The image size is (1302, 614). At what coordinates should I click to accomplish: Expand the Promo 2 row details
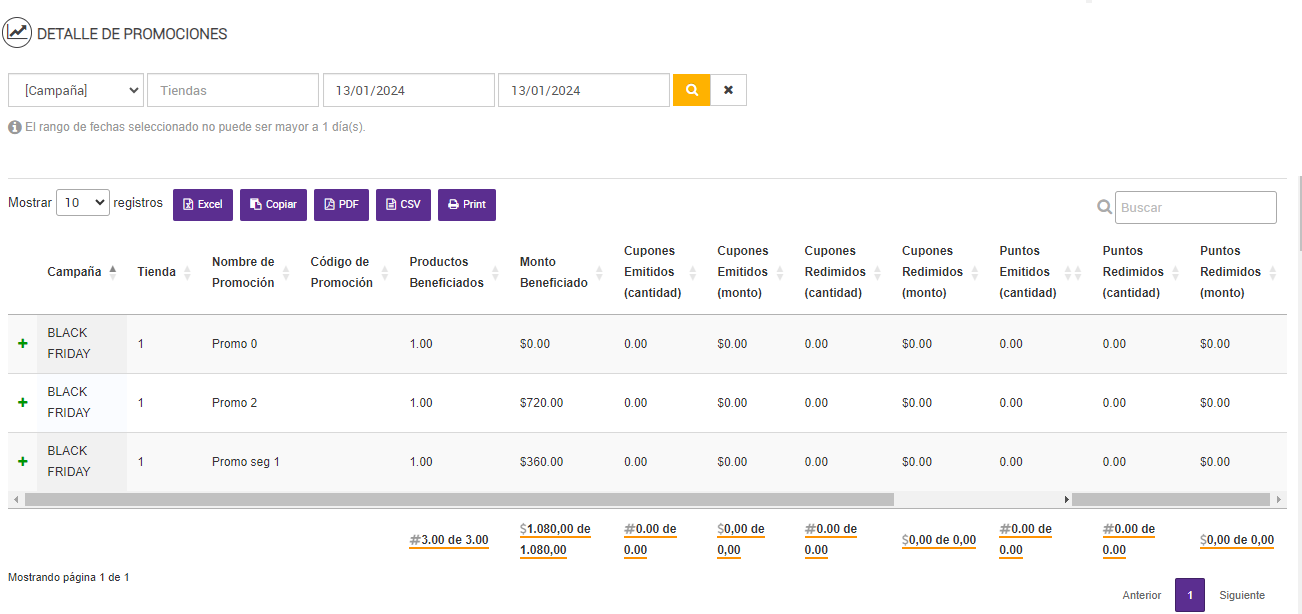pos(23,402)
